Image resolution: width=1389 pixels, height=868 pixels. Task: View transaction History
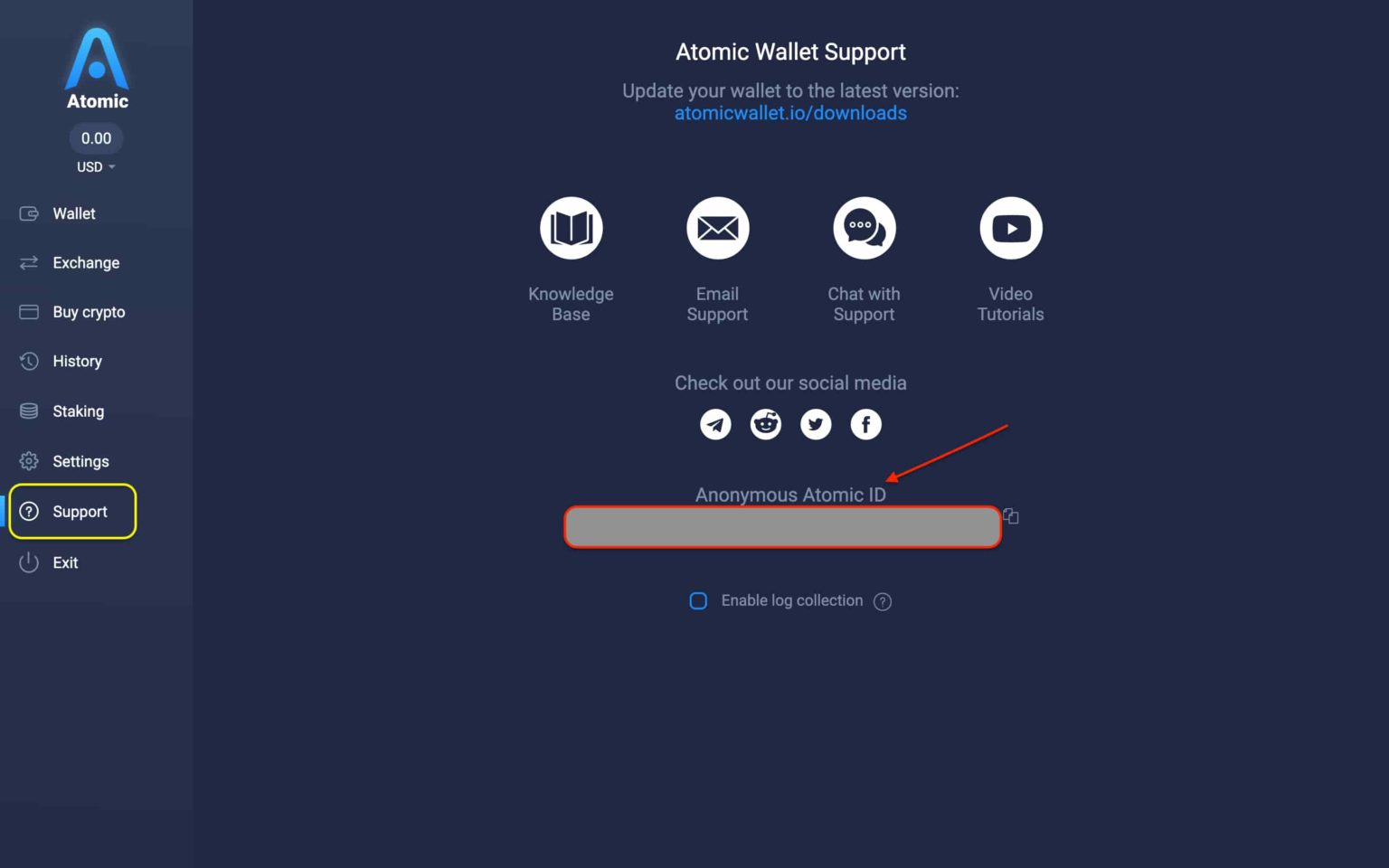tap(78, 361)
